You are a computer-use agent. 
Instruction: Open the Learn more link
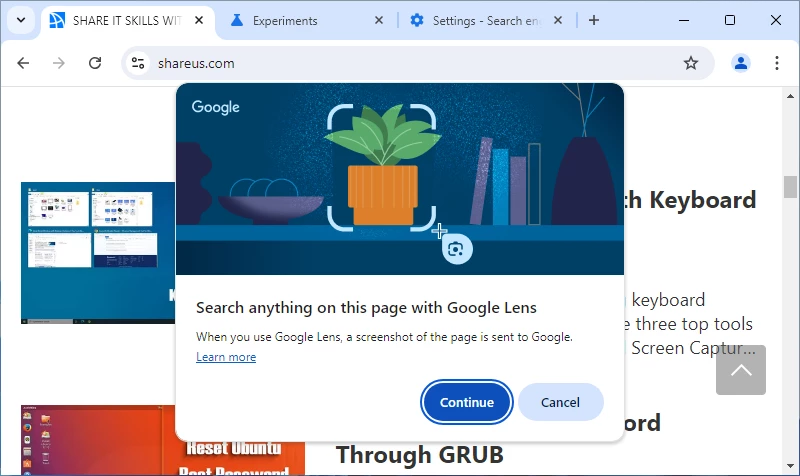pyautogui.click(x=226, y=357)
